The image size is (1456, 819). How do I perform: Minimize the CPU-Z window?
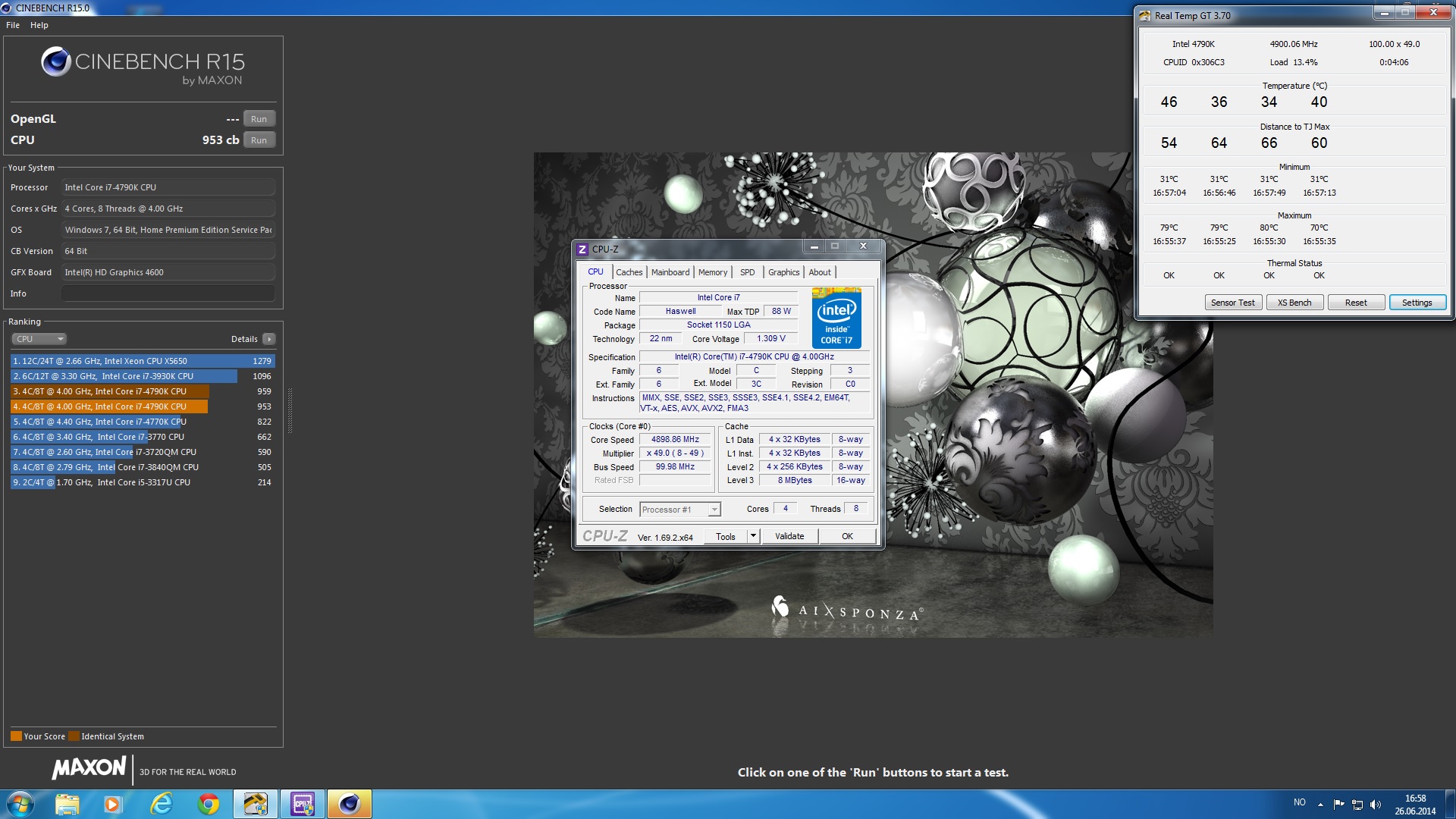(x=814, y=246)
